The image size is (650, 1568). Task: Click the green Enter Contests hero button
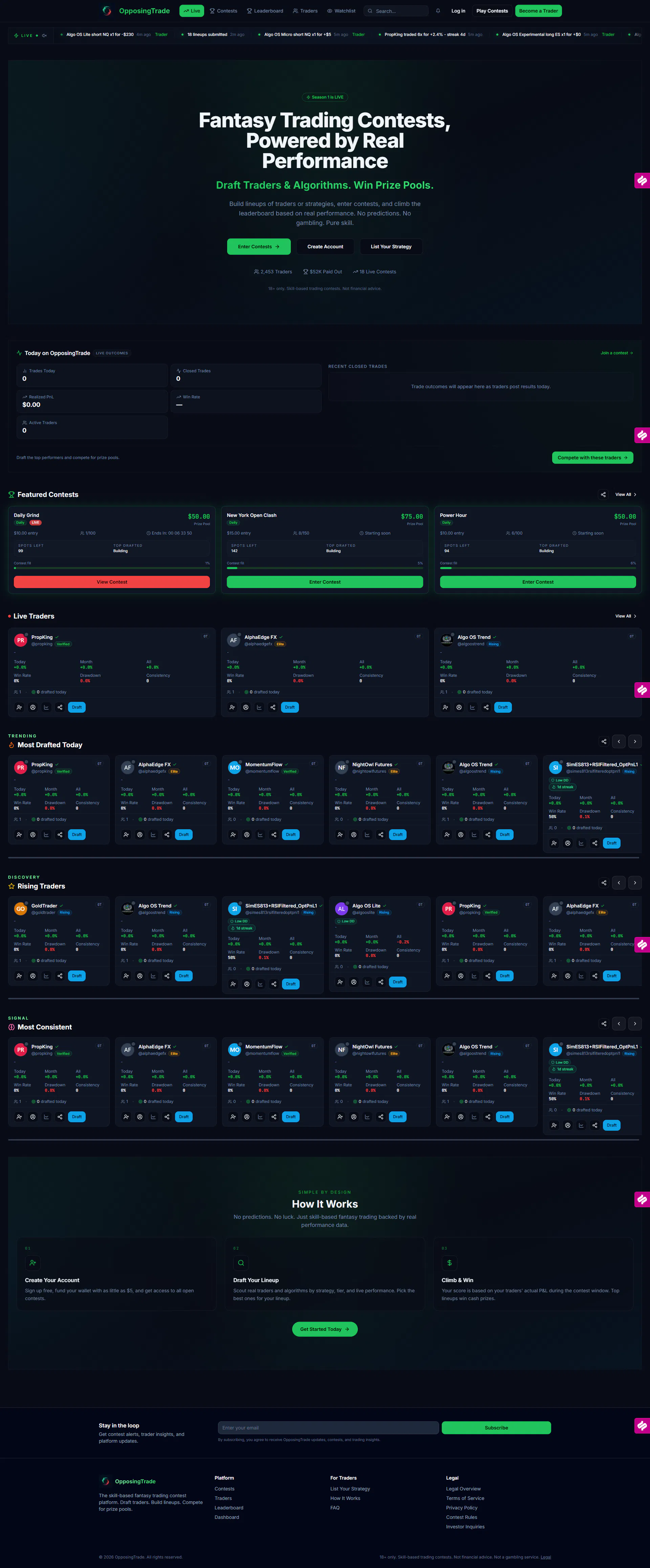click(259, 247)
